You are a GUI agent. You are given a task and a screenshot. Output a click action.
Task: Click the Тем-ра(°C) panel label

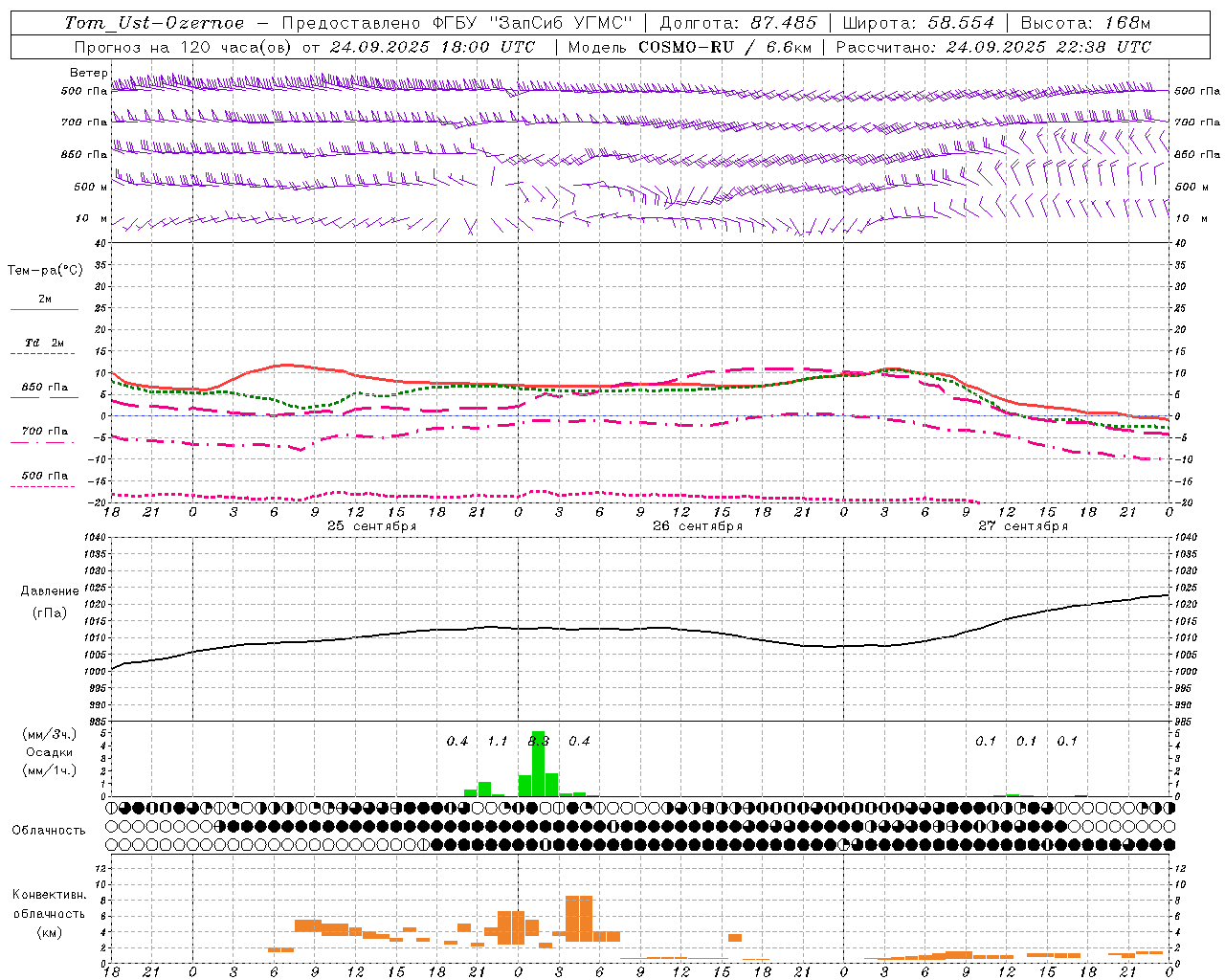point(45,271)
